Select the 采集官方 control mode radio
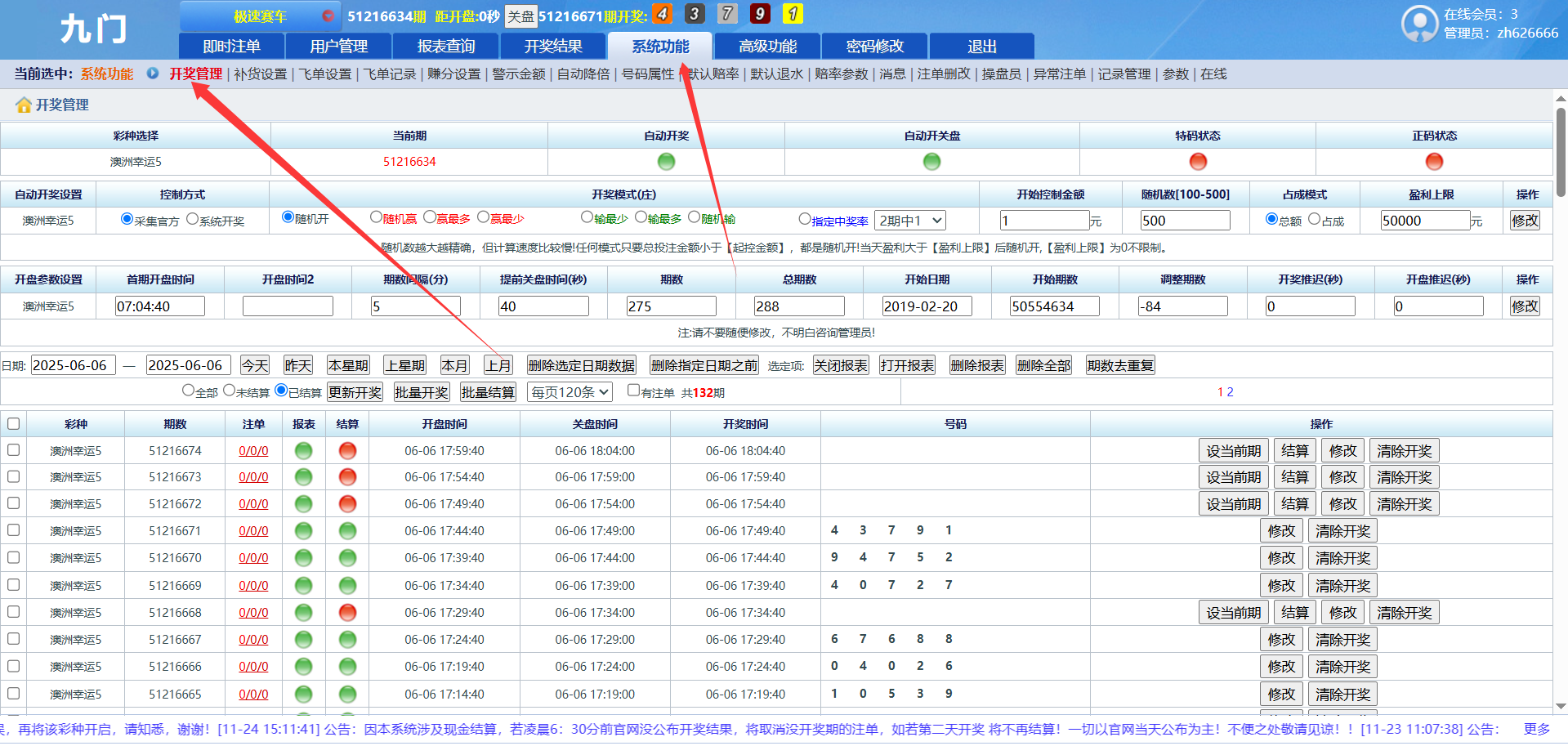This screenshot has height=746, width=1568. [x=127, y=219]
